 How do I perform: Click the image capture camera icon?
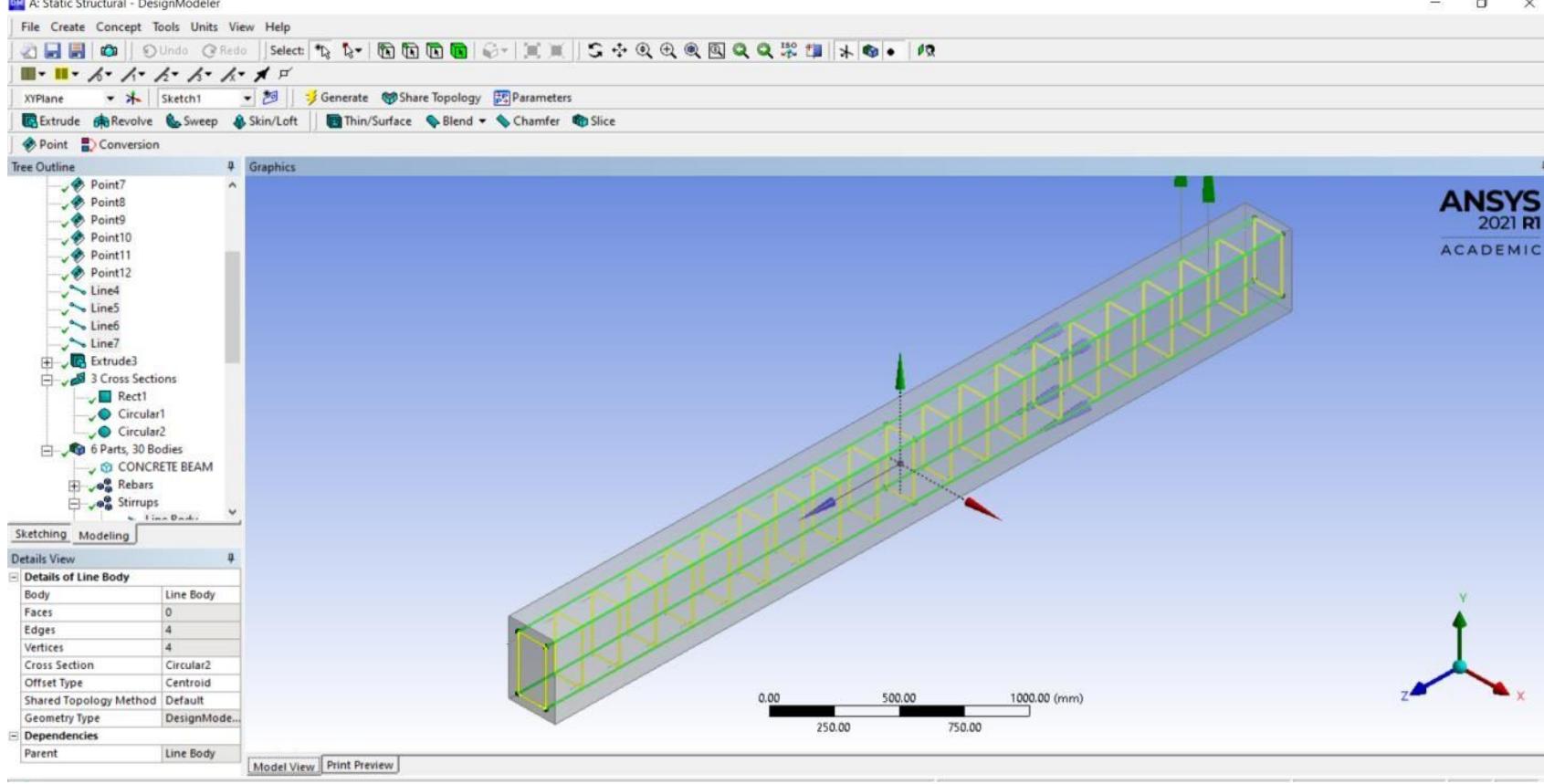pos(109,50)
